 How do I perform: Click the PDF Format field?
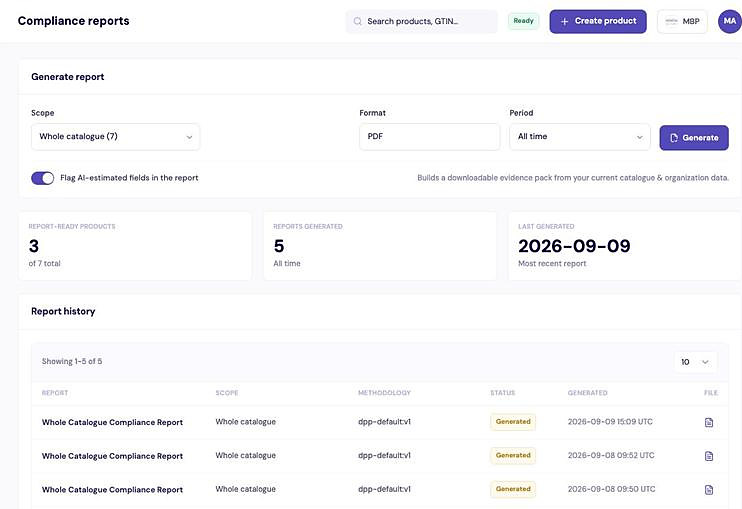[x=429, y=137]
